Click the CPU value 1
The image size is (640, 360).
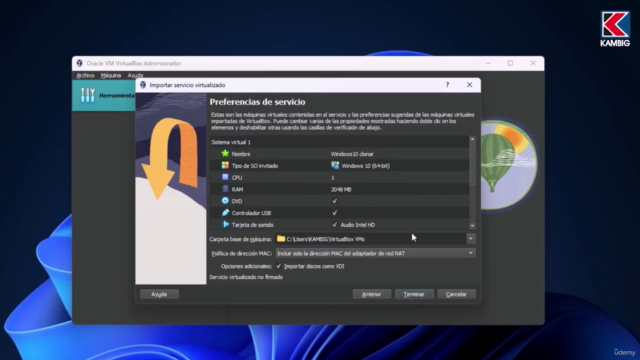point(333,178)
